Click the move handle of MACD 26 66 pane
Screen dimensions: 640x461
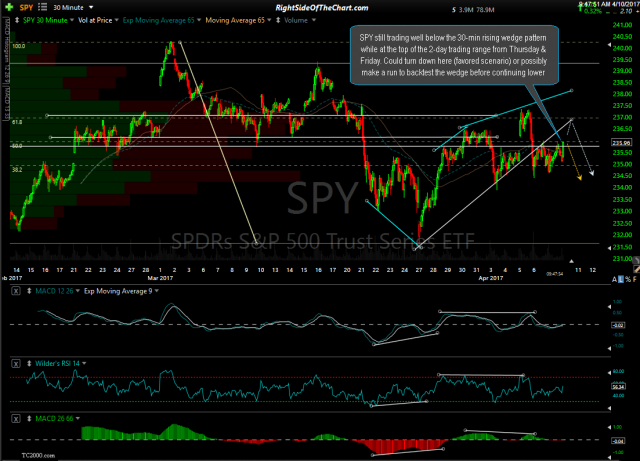pos(29,419)
